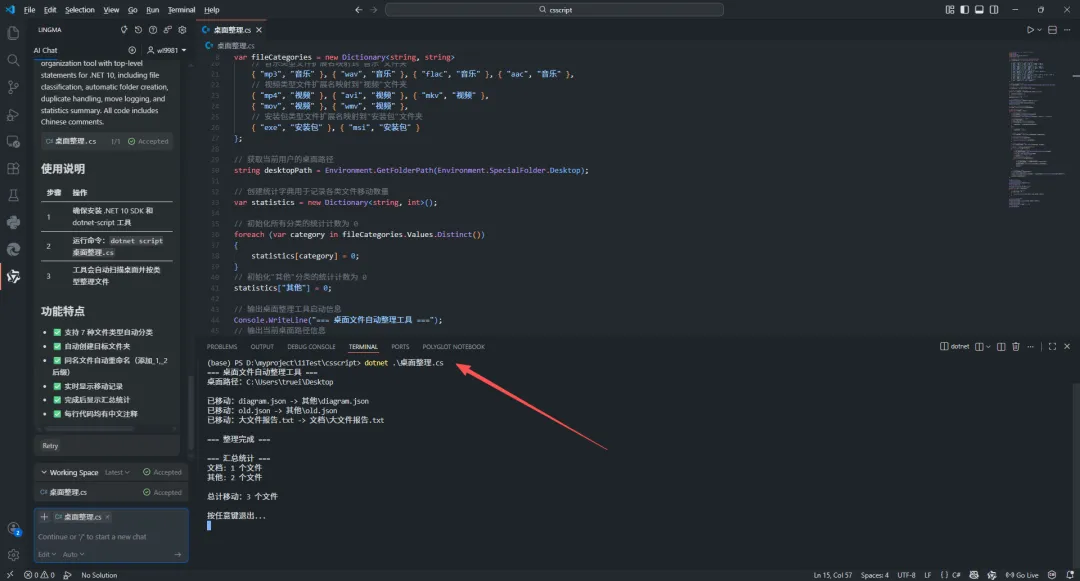Click the Ln 15, Col 57 status entry

(833, 575)
